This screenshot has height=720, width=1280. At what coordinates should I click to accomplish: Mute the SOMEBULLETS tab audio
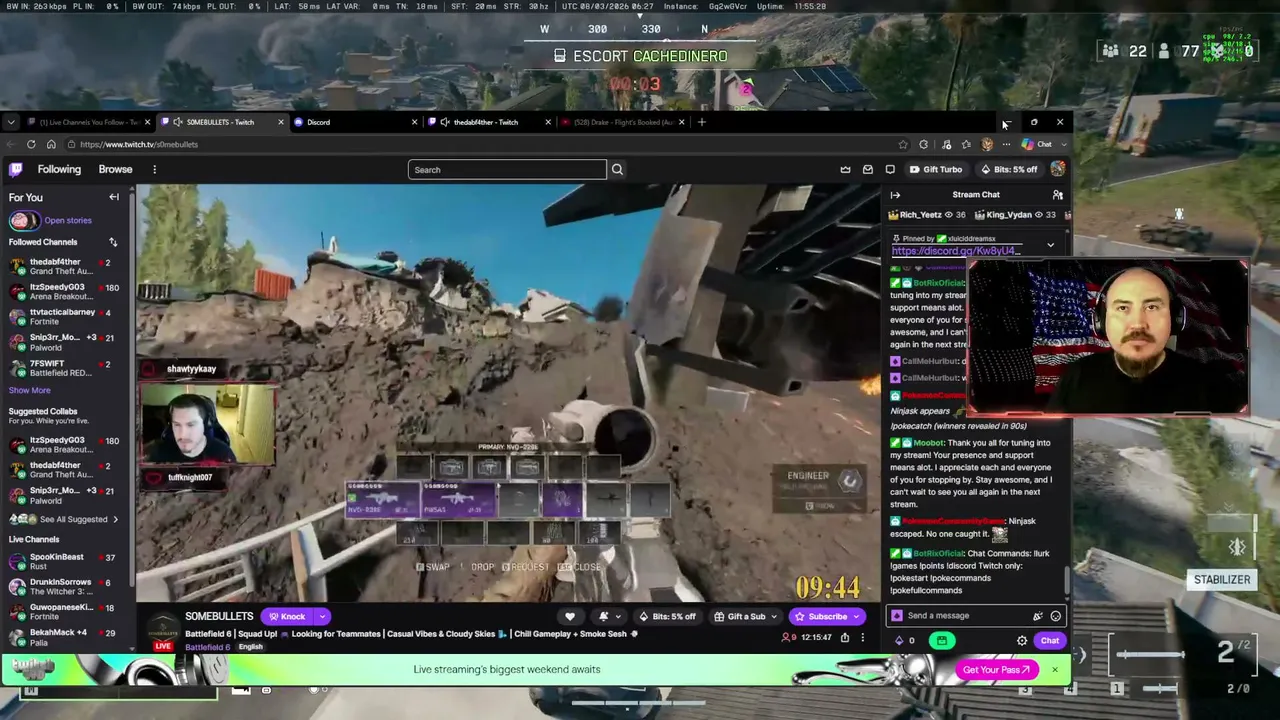tap(178, 122)
